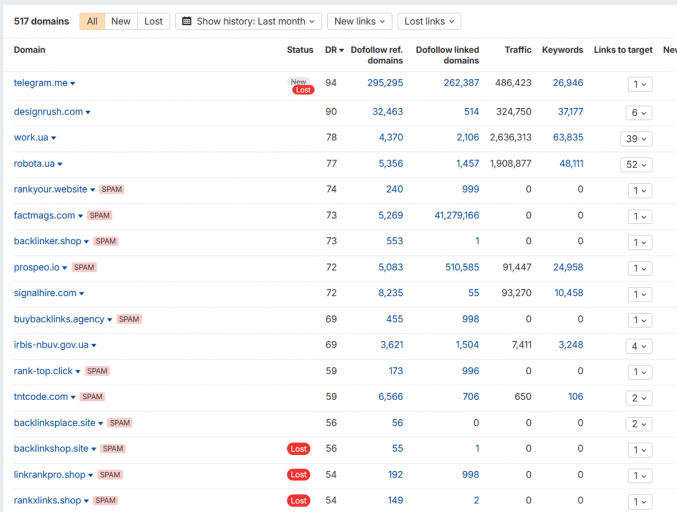Click keywords value 24,958 for prospeo.io

click(568, 267)
